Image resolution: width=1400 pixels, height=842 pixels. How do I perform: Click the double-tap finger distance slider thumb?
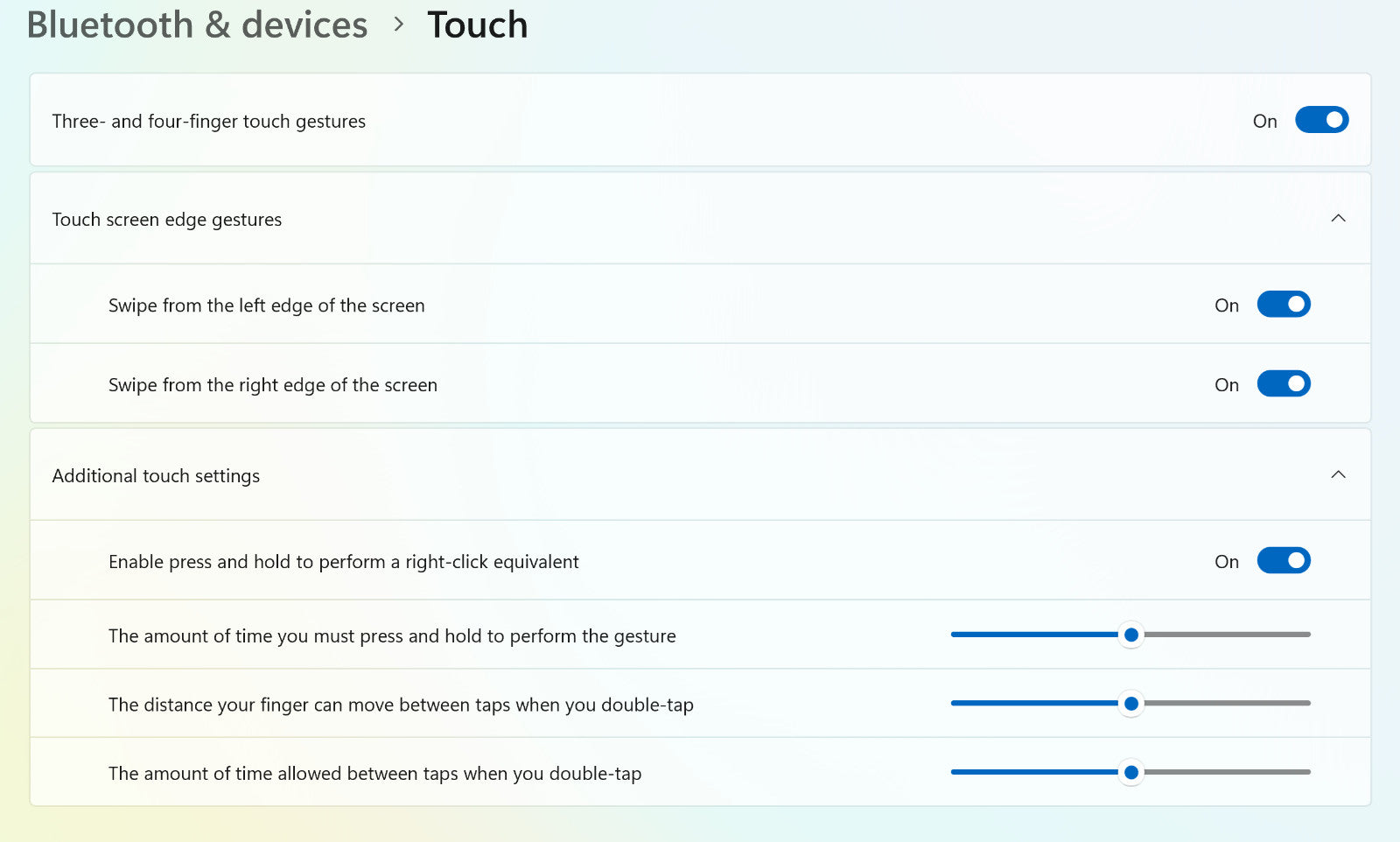point(1131,704)
